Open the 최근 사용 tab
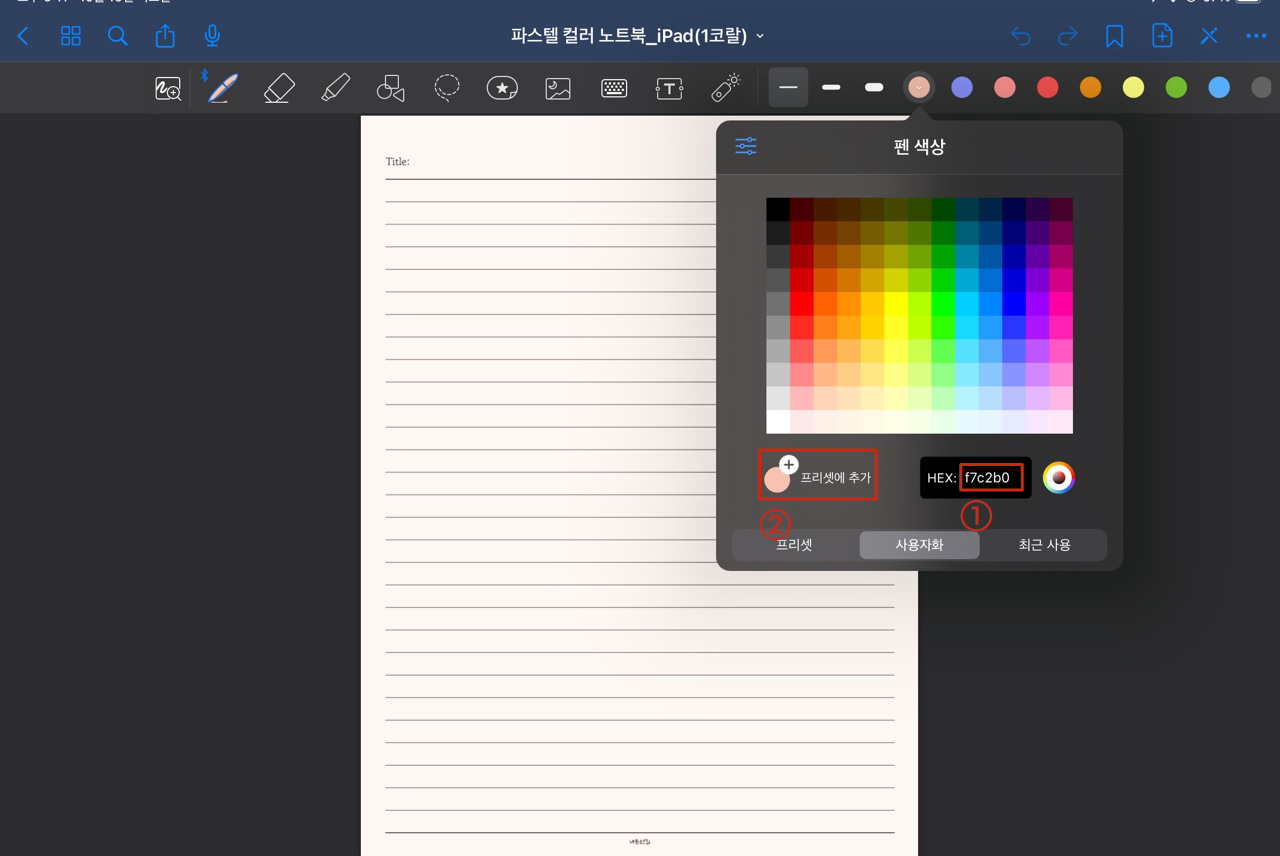 tap(1044, 545)
